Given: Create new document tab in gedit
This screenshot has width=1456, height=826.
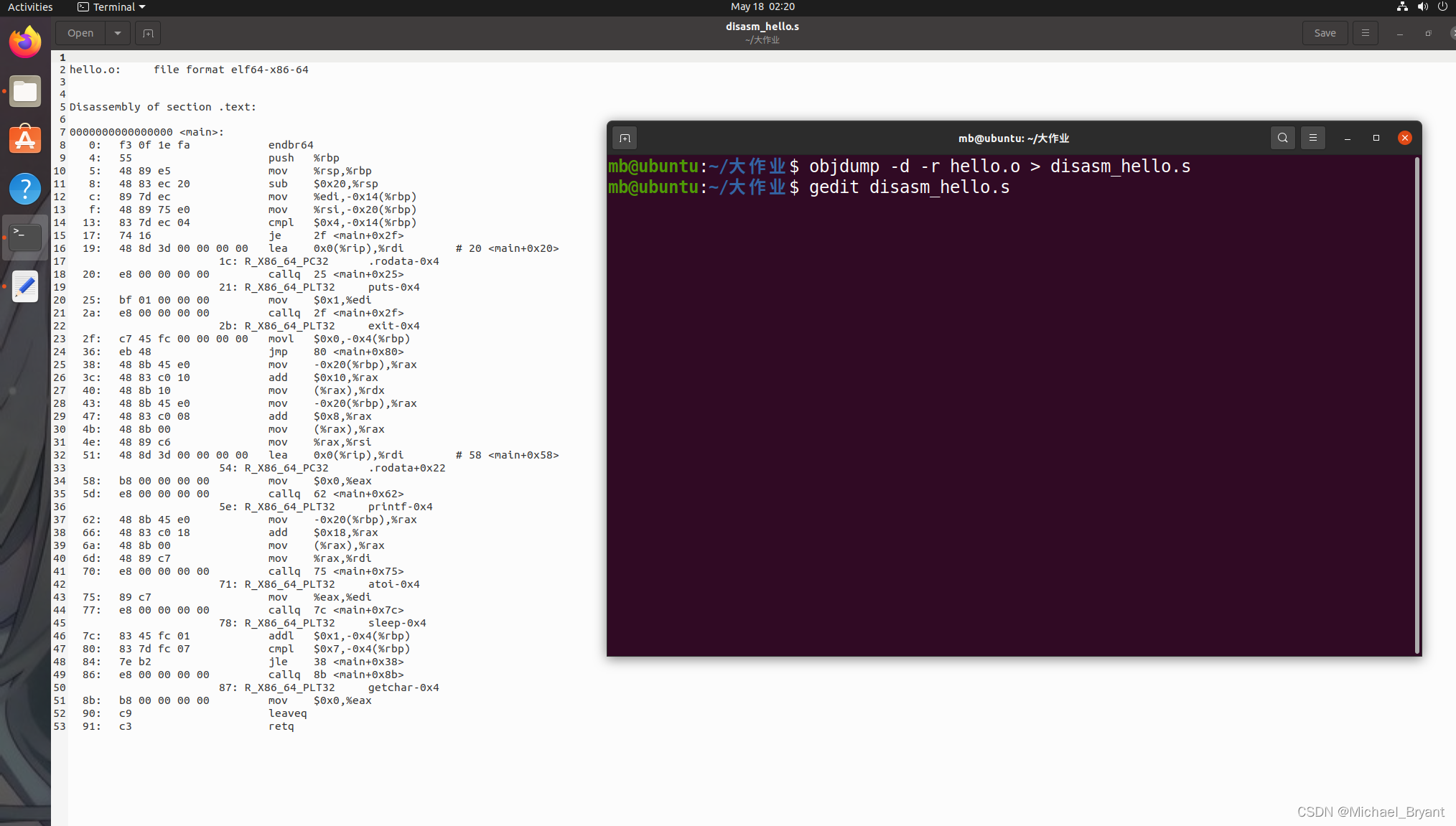Looking at the screenshot, I should coord(148,33).
